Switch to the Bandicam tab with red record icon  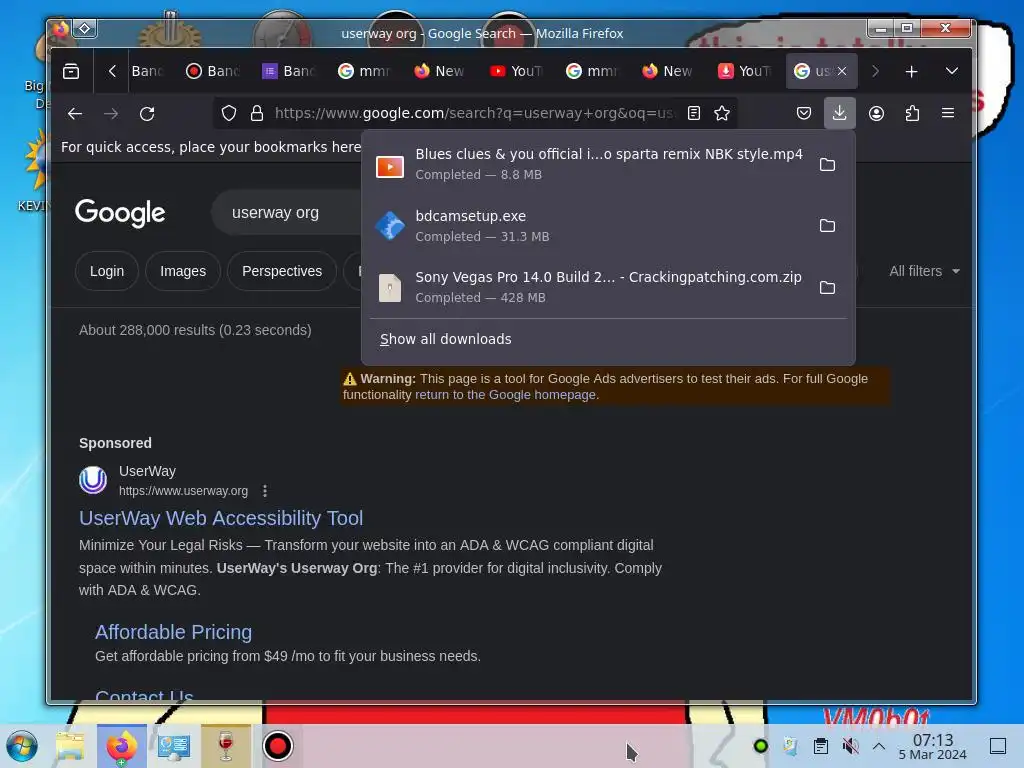click(x=213, y=71)
